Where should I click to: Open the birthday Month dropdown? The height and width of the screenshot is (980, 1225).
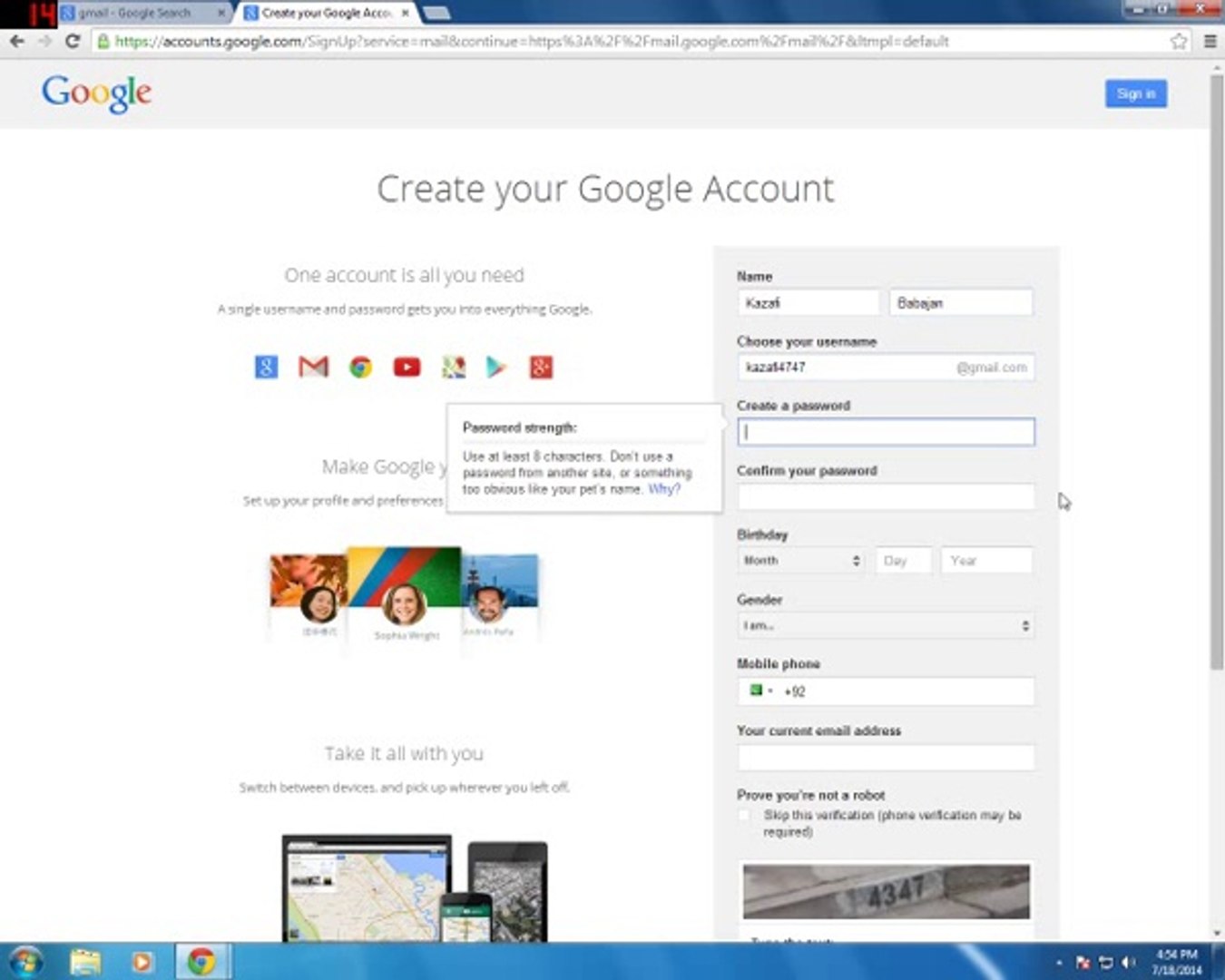point(801,561)
